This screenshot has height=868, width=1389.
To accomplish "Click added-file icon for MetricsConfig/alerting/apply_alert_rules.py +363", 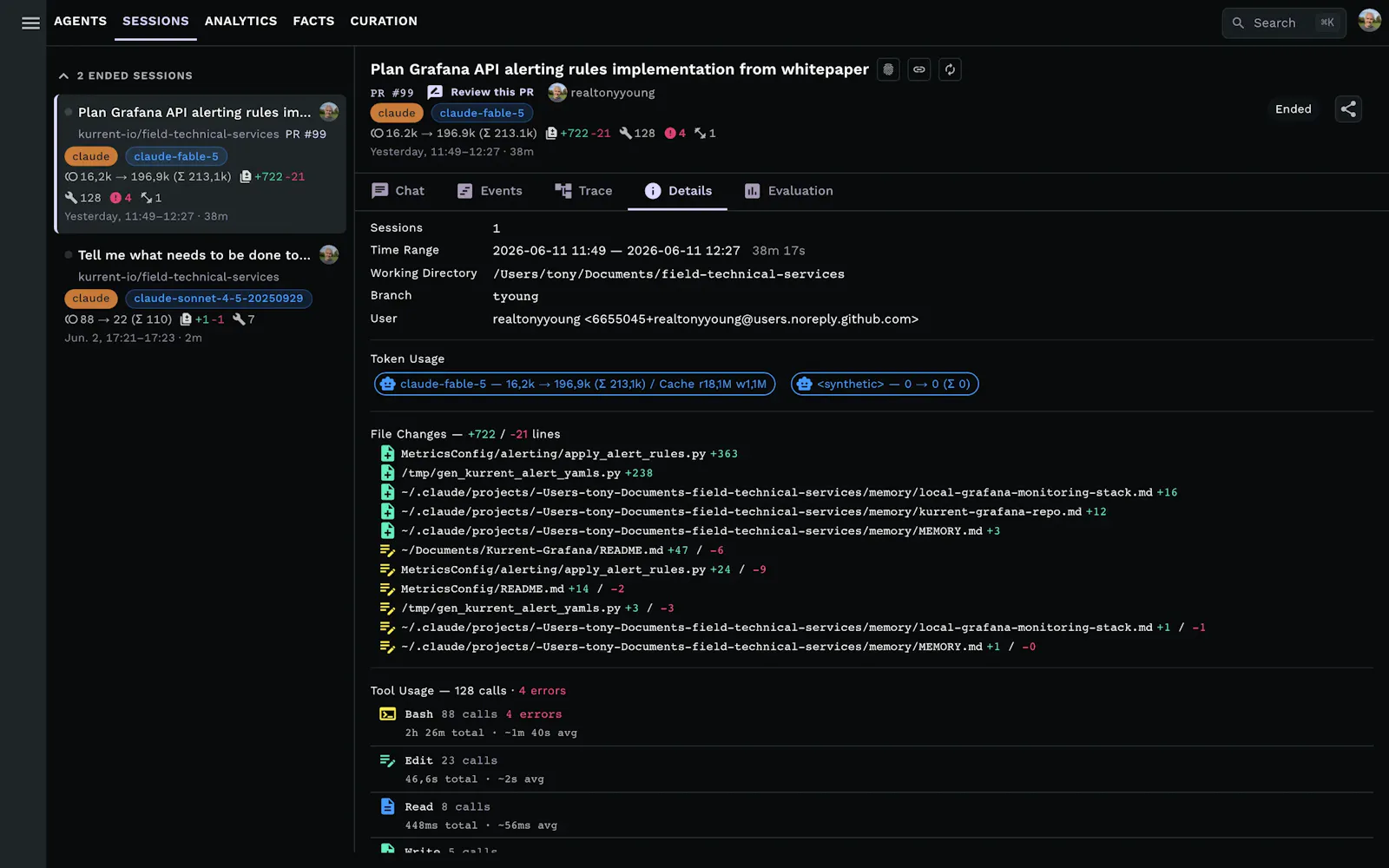I will (x=387, y=453).
